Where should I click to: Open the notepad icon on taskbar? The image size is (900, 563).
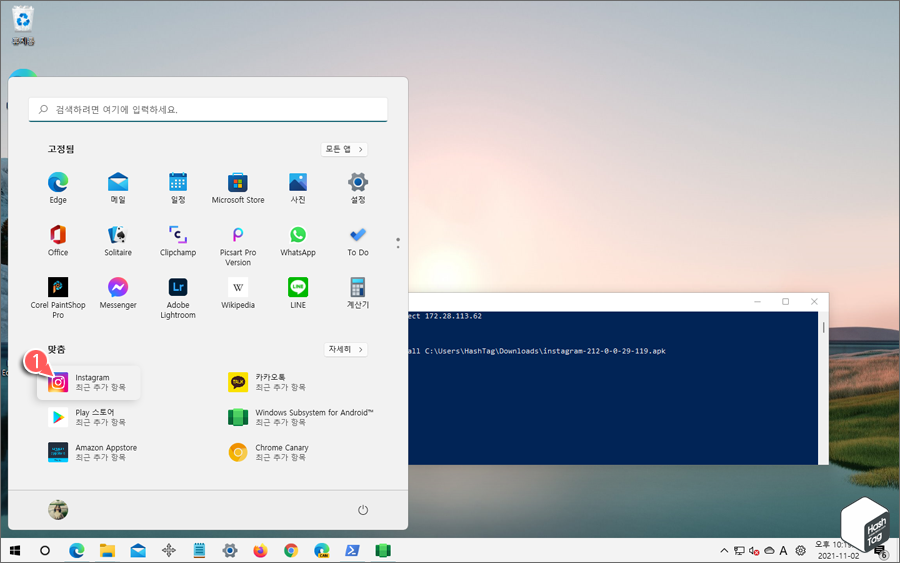coord(199,551)
